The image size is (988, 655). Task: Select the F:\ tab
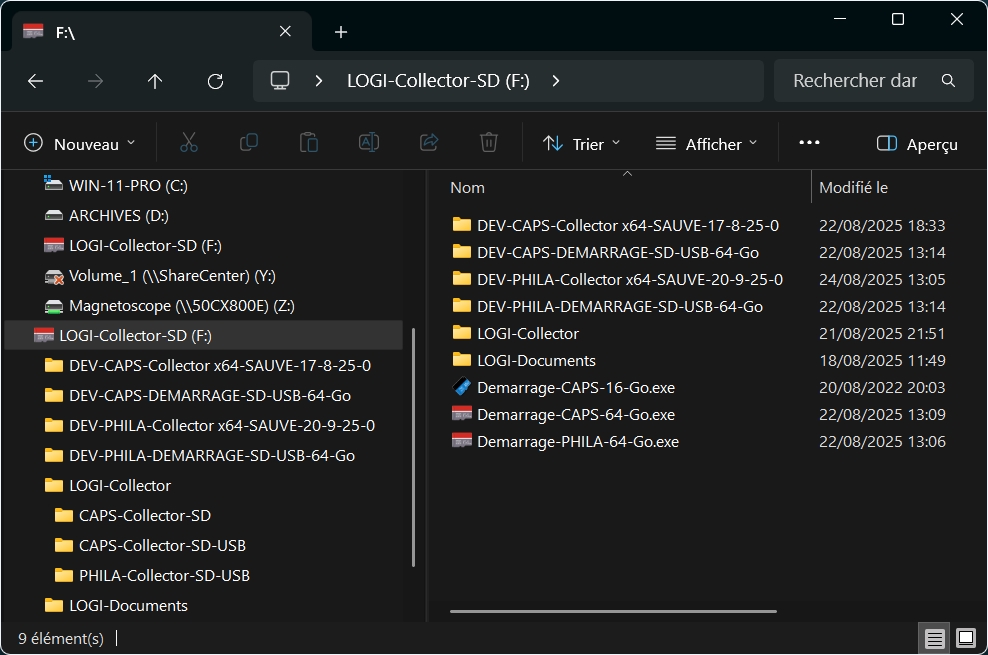161,31
